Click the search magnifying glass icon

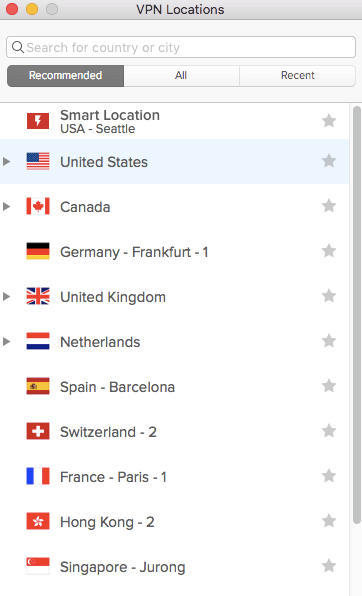click(18, 47)
